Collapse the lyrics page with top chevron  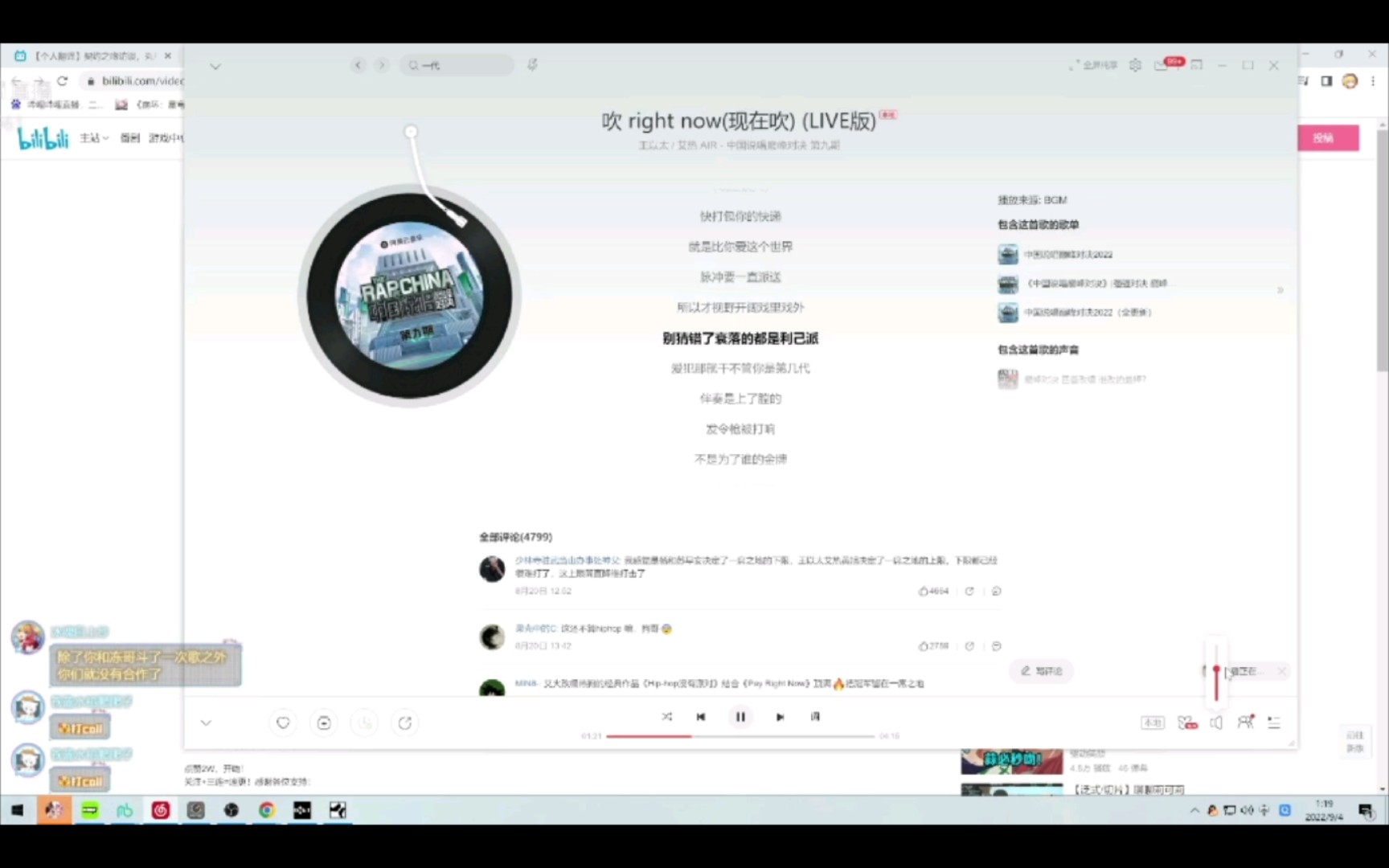pos(215,66)
